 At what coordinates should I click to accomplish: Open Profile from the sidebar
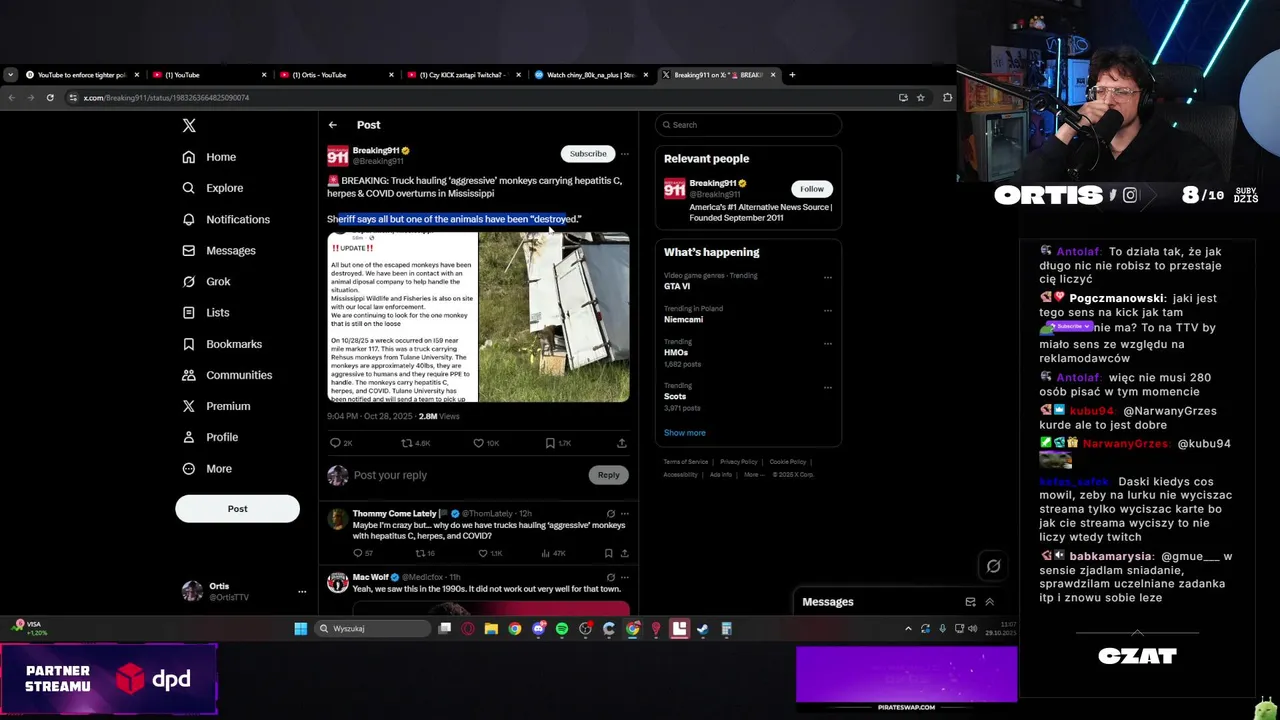(210, 437)
